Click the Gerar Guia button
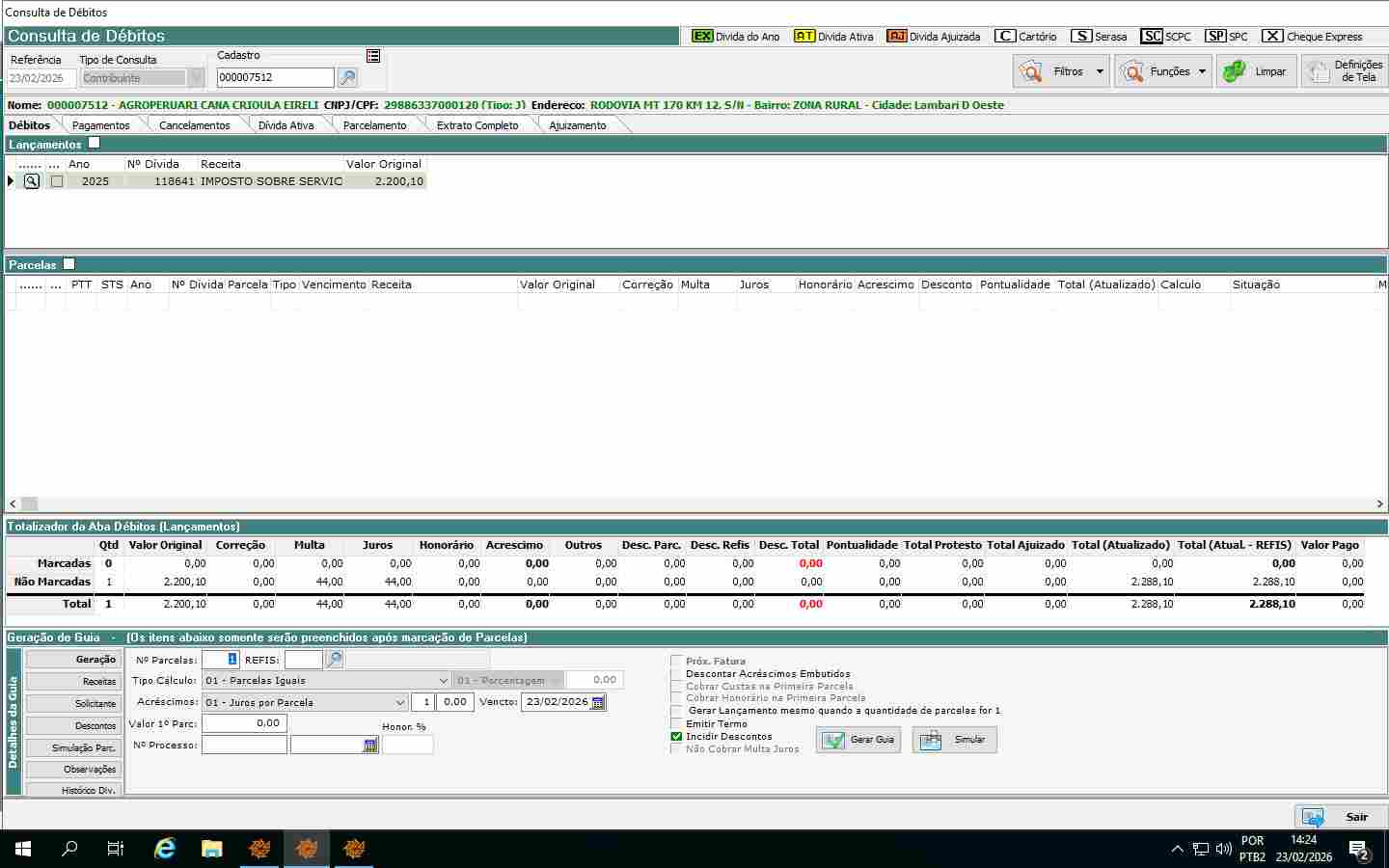The height and width of the screenshot is (868, 1389). coord(858,740)
